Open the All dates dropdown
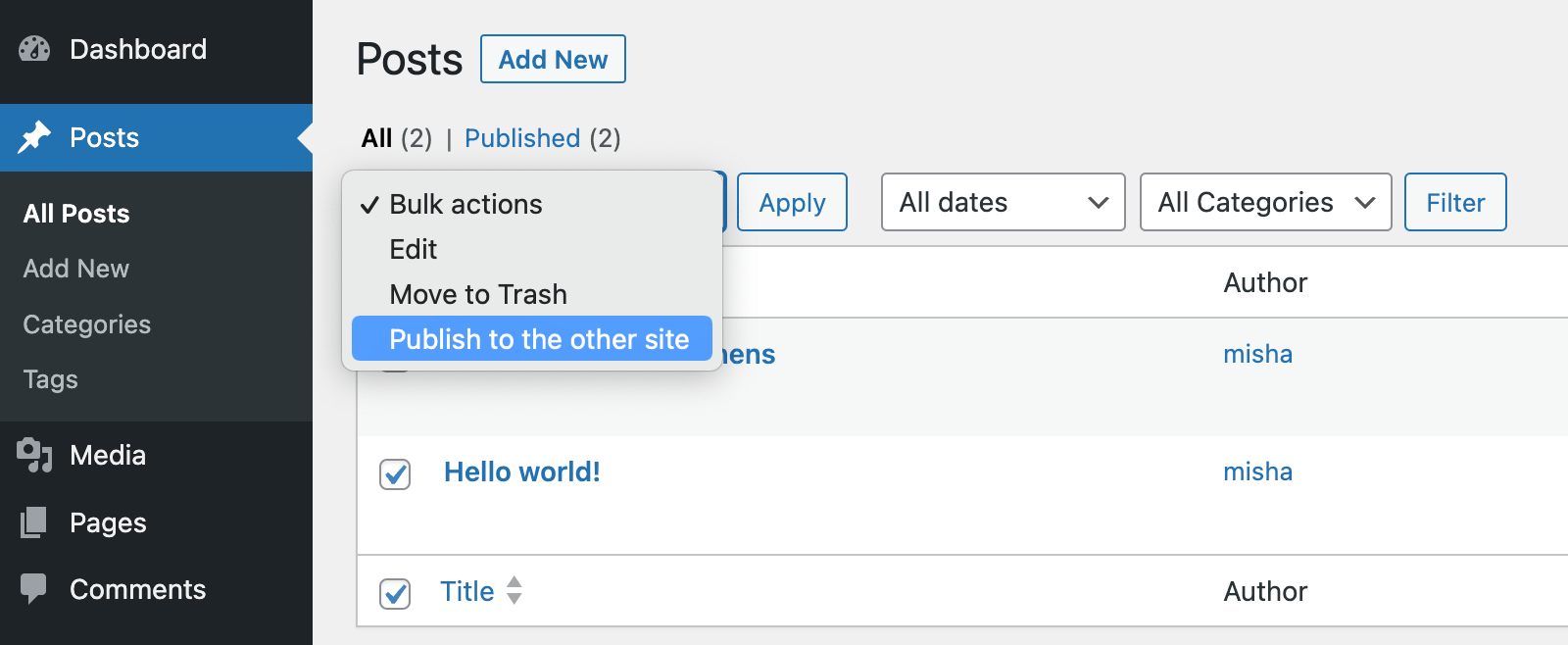 [x=1003, y=202]
